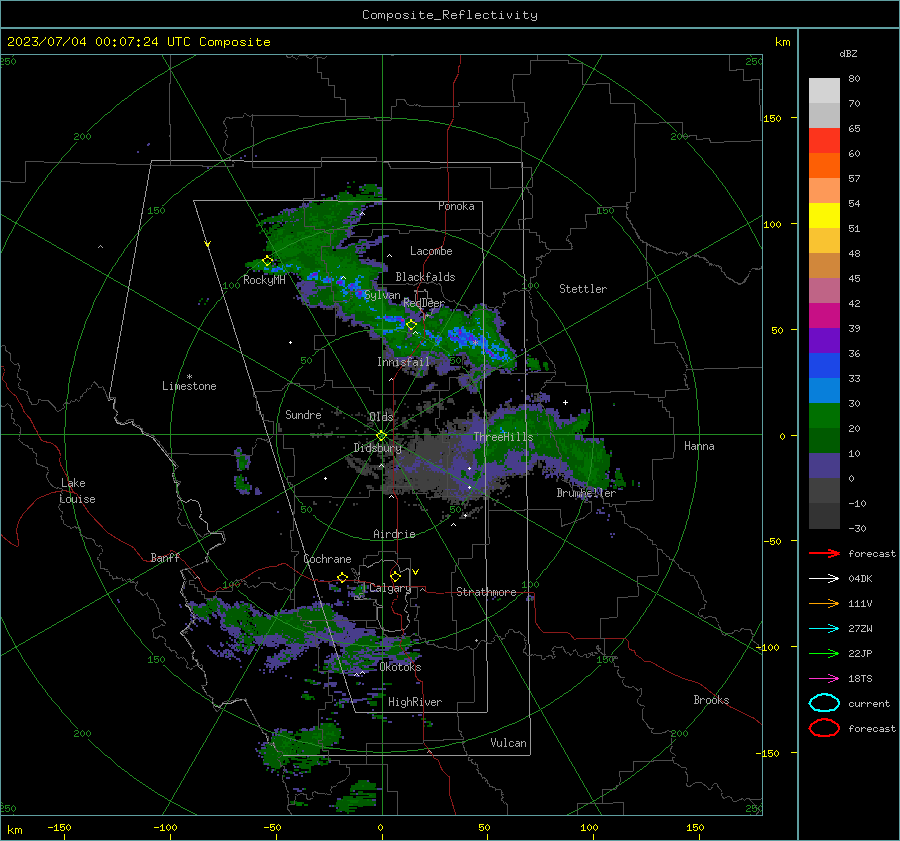Click the 20 dBZ green color swatch

coord(824,416)
